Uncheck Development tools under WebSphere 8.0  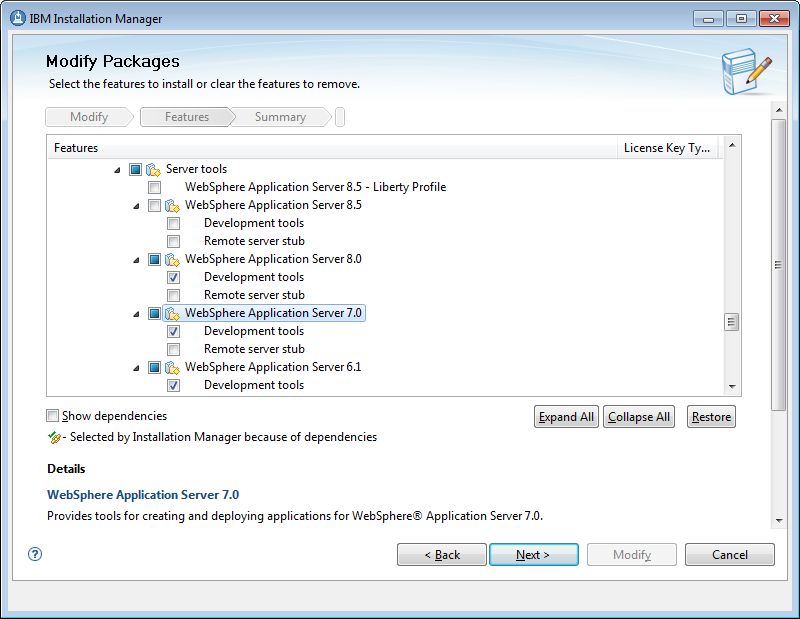coord(173,277)
